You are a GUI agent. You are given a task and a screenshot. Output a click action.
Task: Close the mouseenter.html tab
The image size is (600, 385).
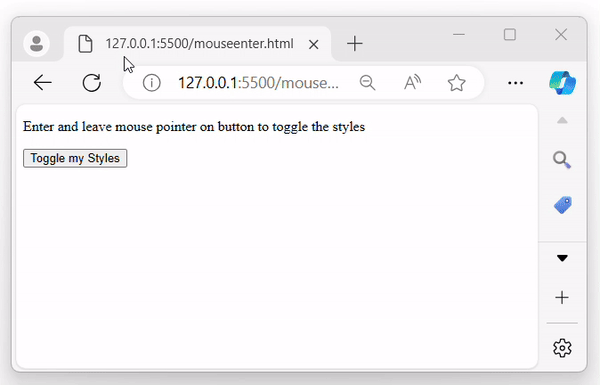(313, 44)
